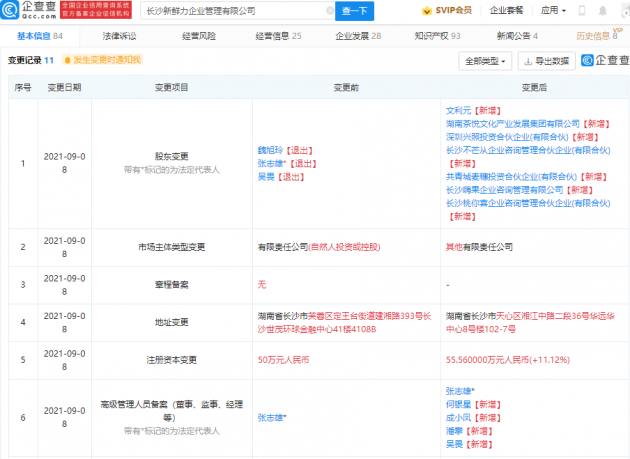The width and height of the screenshot is (630, 459).
Task: Clear the search box with x icon
Action: pos(330,11)
